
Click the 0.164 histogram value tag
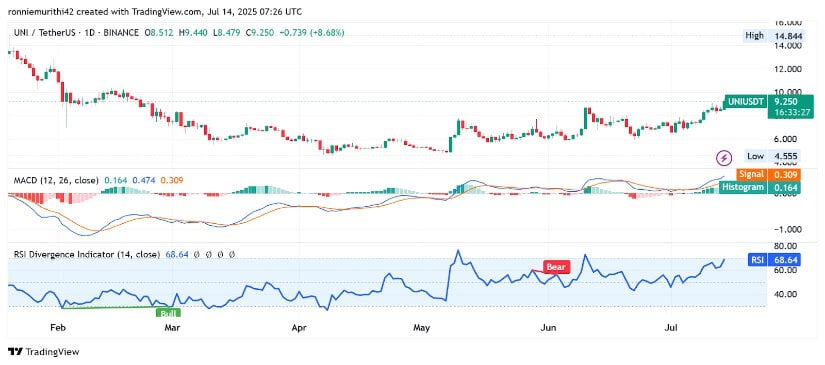(784, 187)
